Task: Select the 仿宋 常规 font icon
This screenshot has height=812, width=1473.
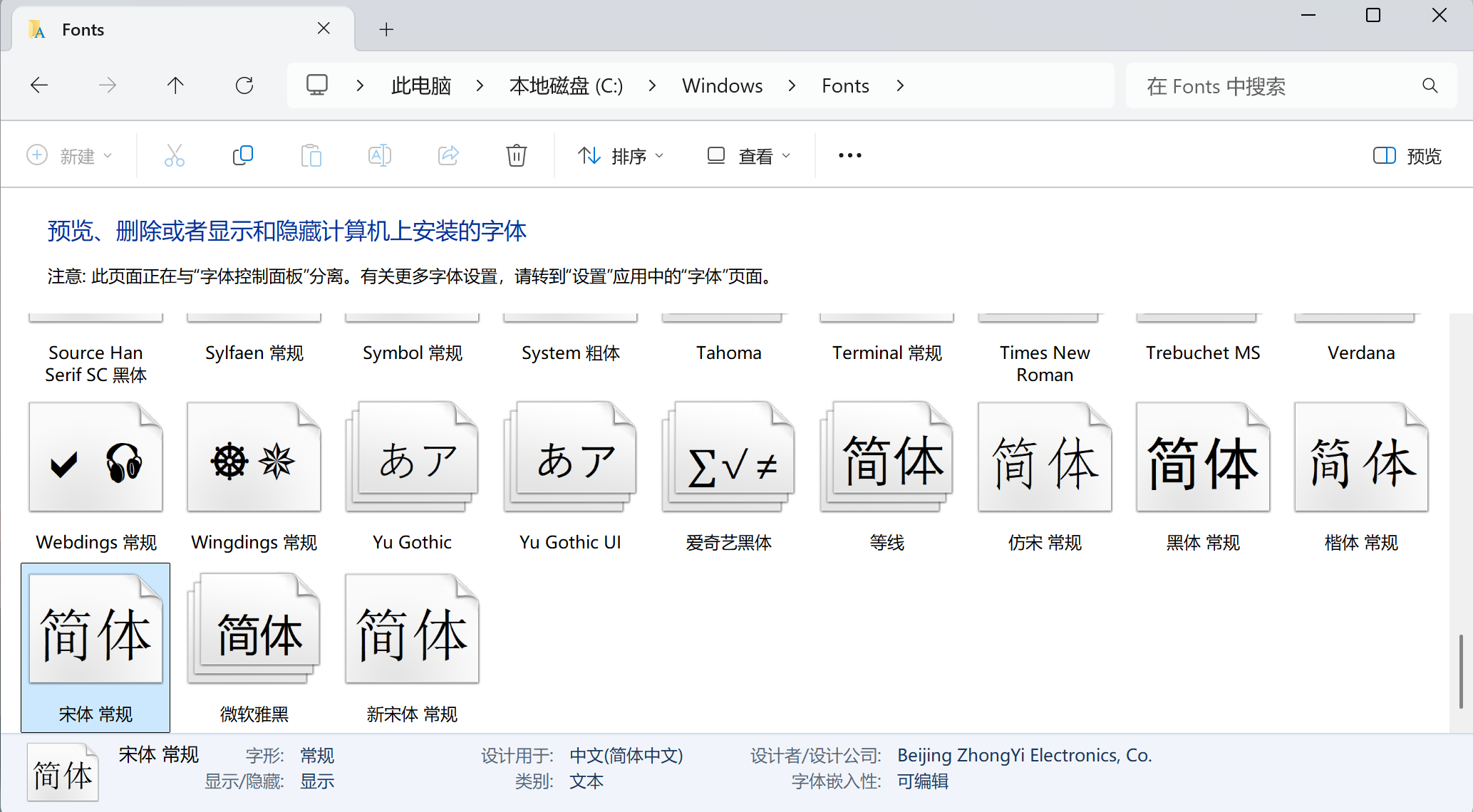Action: coord(1045,457)
